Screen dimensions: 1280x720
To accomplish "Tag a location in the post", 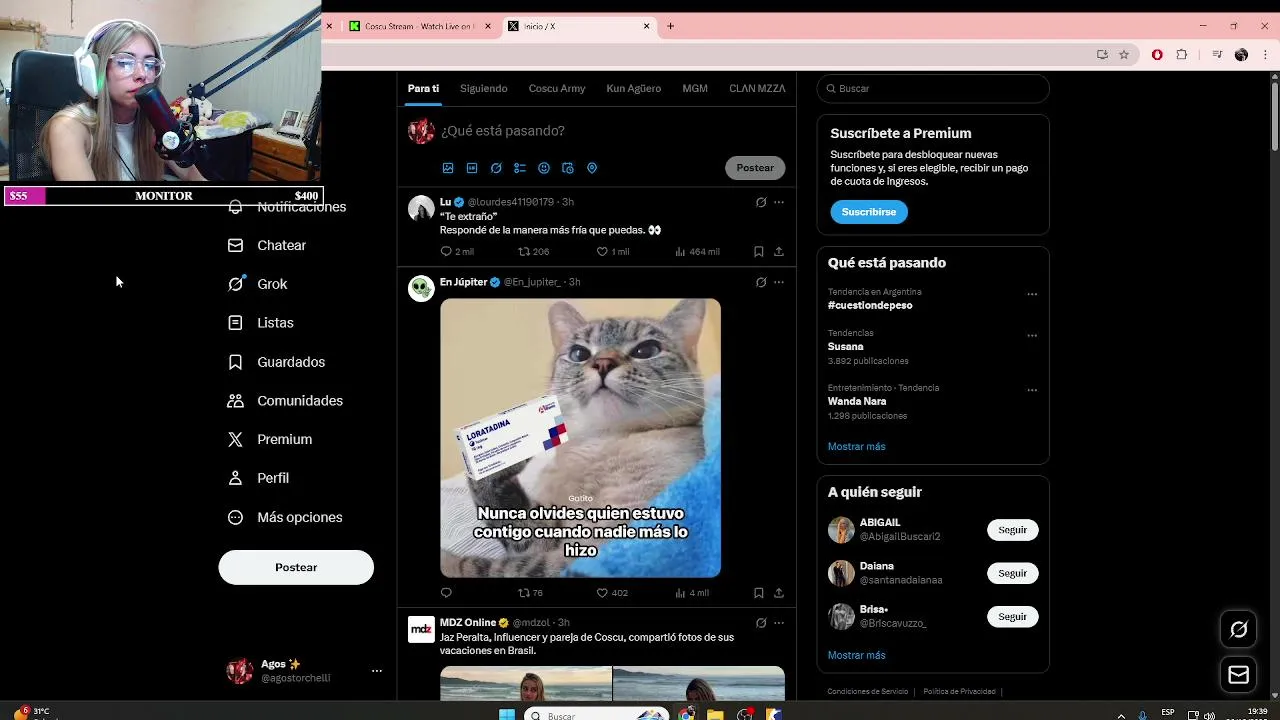I will point(592,168).
